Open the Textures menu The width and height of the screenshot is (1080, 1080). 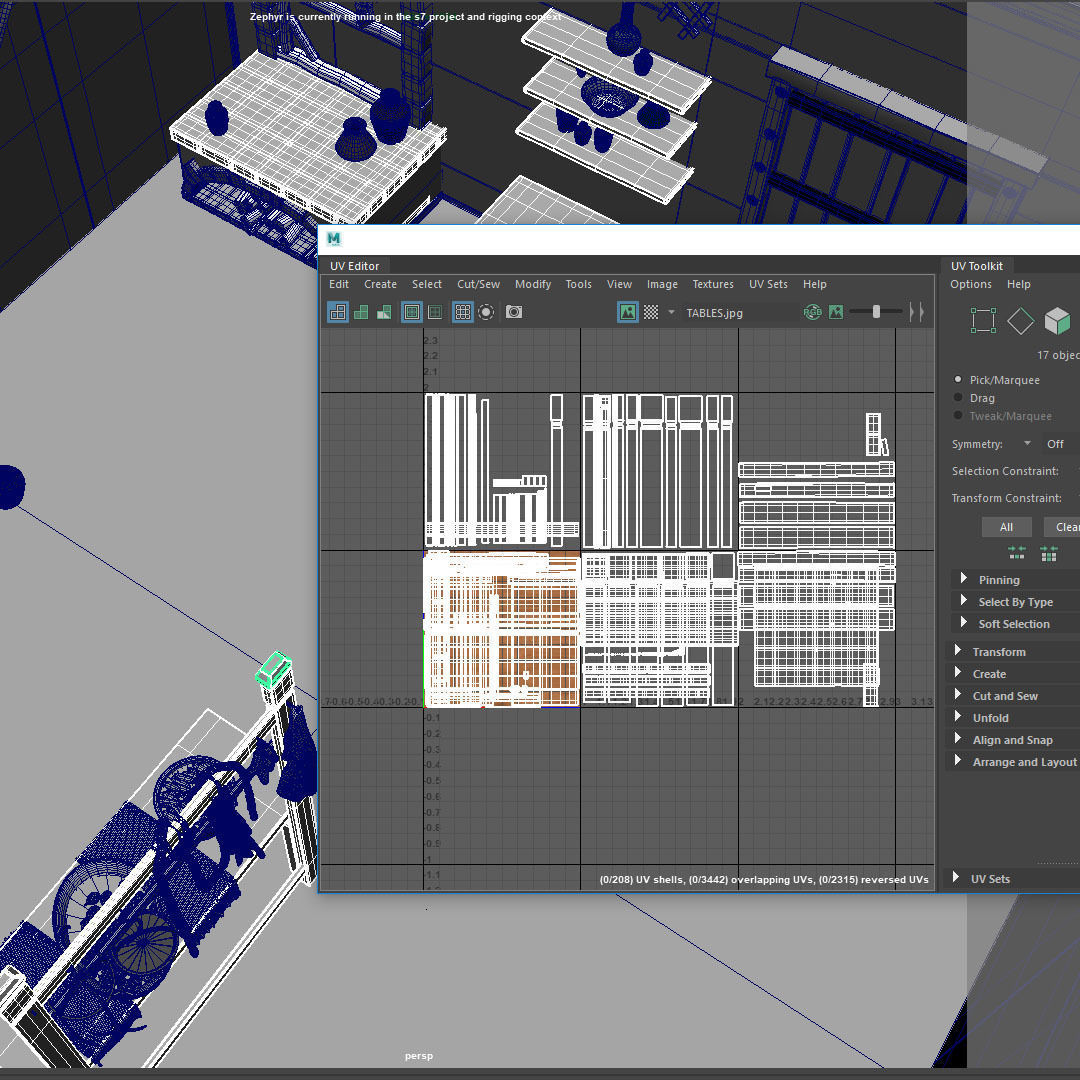coord(713,284)
